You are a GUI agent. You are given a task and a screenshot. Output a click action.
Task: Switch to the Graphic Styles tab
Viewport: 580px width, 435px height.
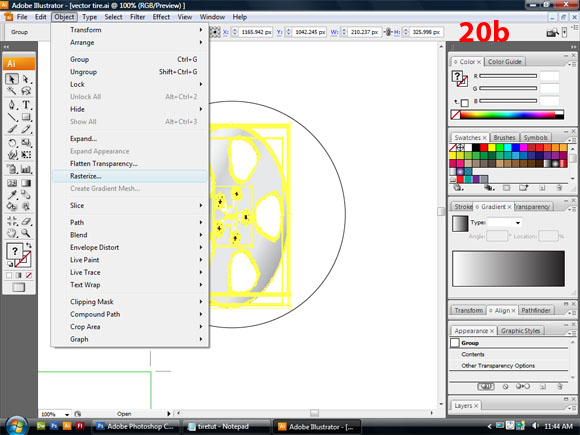coord(520,331)
